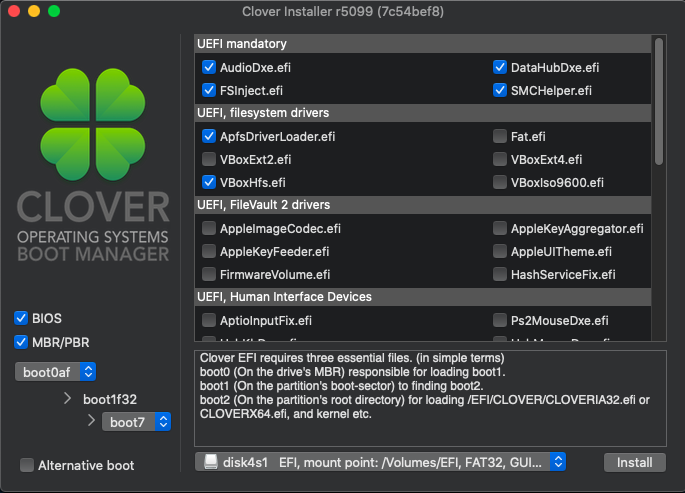This screenshot has height=493, width=685.
Task: Check VBoxExt4.efi option
Action: click(x=500, y=159)
